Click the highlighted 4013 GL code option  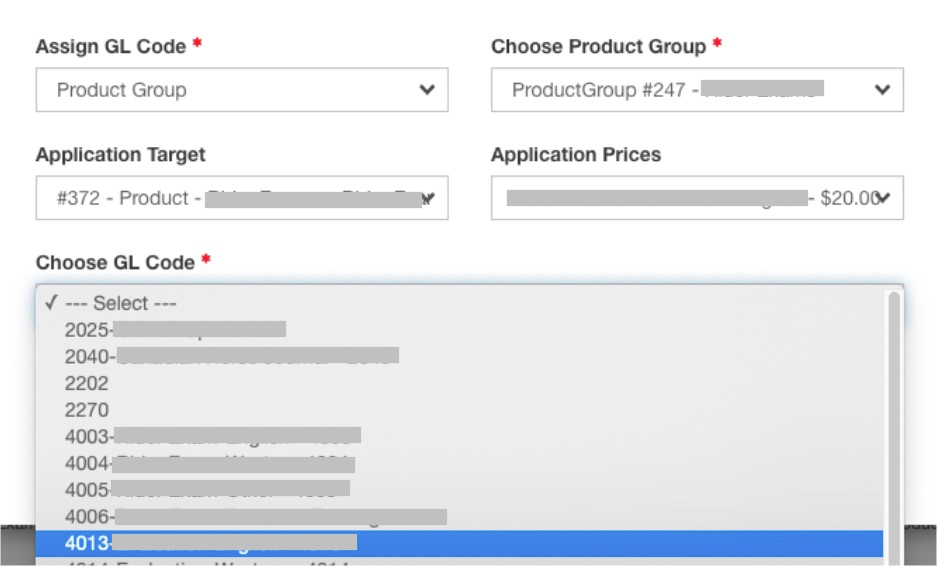coord(210,543)
